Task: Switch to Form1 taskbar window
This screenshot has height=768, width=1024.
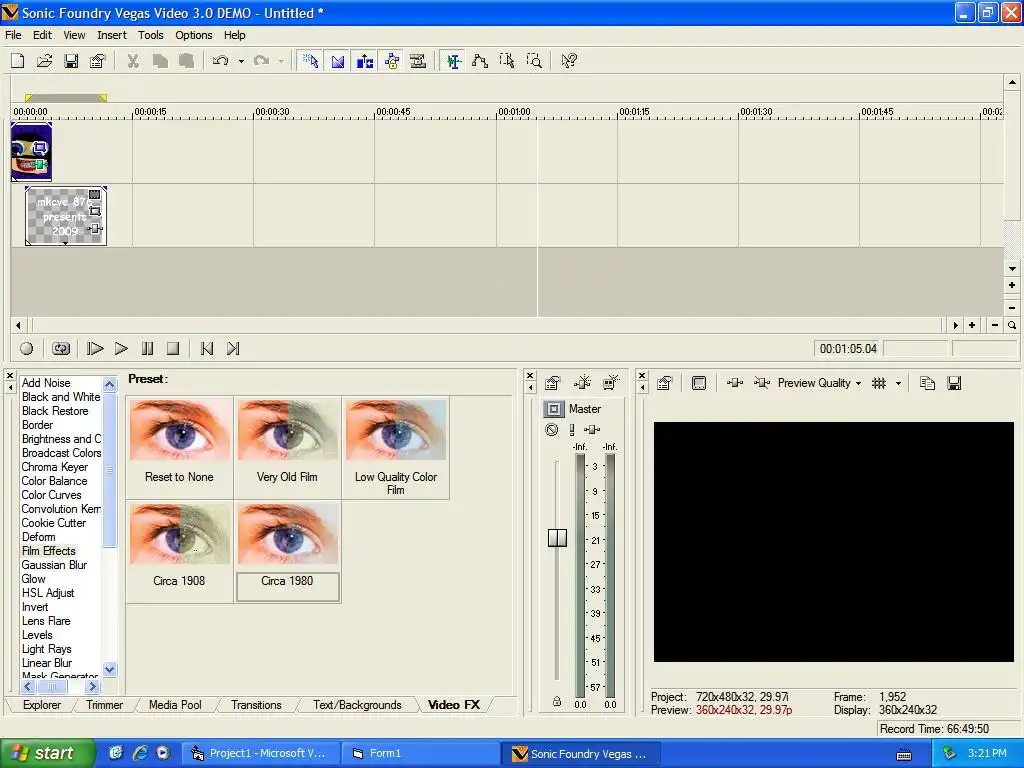Action: pos(421,753)
